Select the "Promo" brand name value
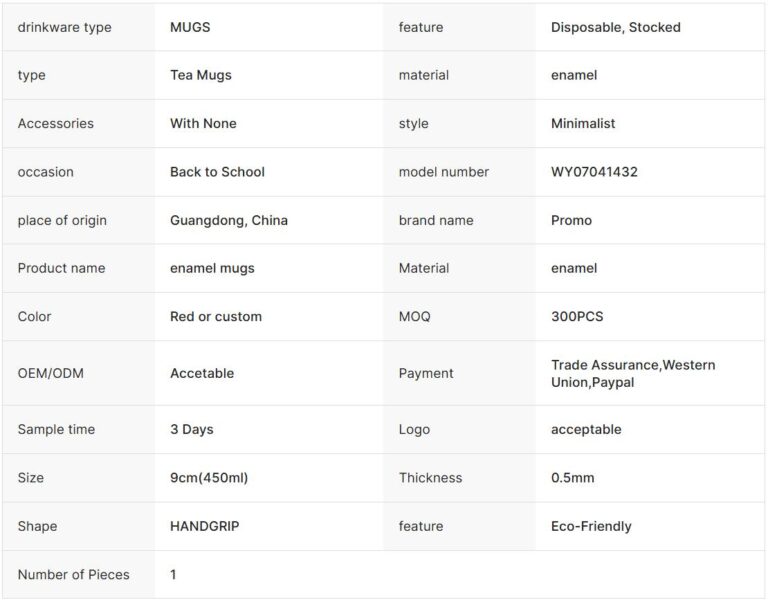768x600 pixels. [x=571, y=220]
